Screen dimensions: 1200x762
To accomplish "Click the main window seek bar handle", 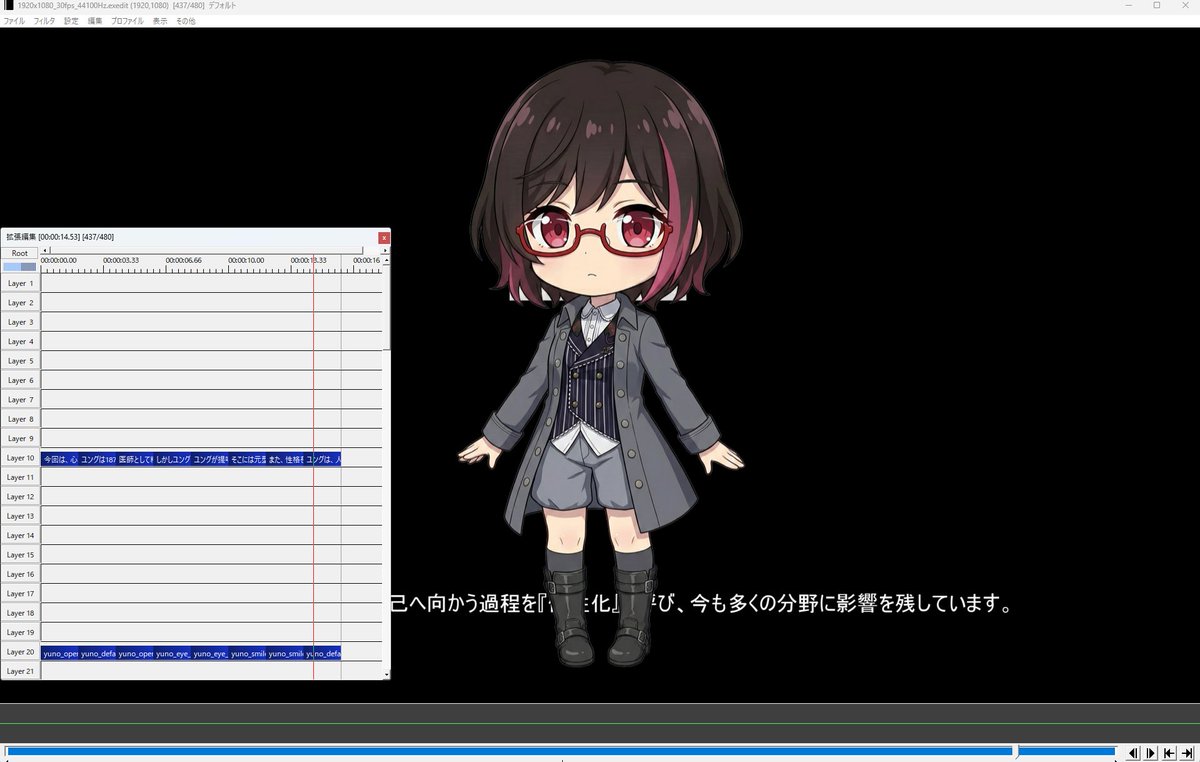I will click(x=1016, y=751).
